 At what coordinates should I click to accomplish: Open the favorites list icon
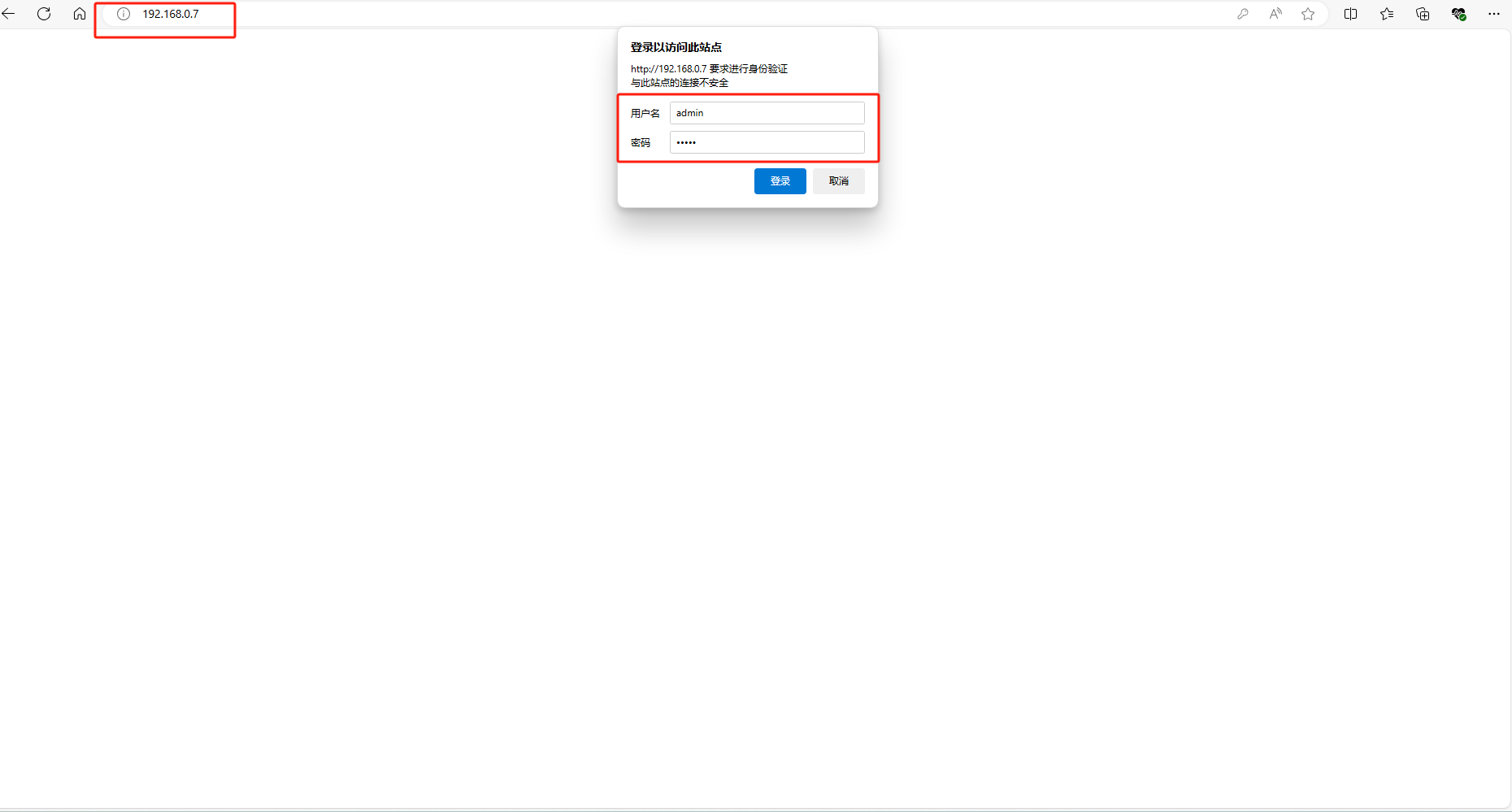1387,14
